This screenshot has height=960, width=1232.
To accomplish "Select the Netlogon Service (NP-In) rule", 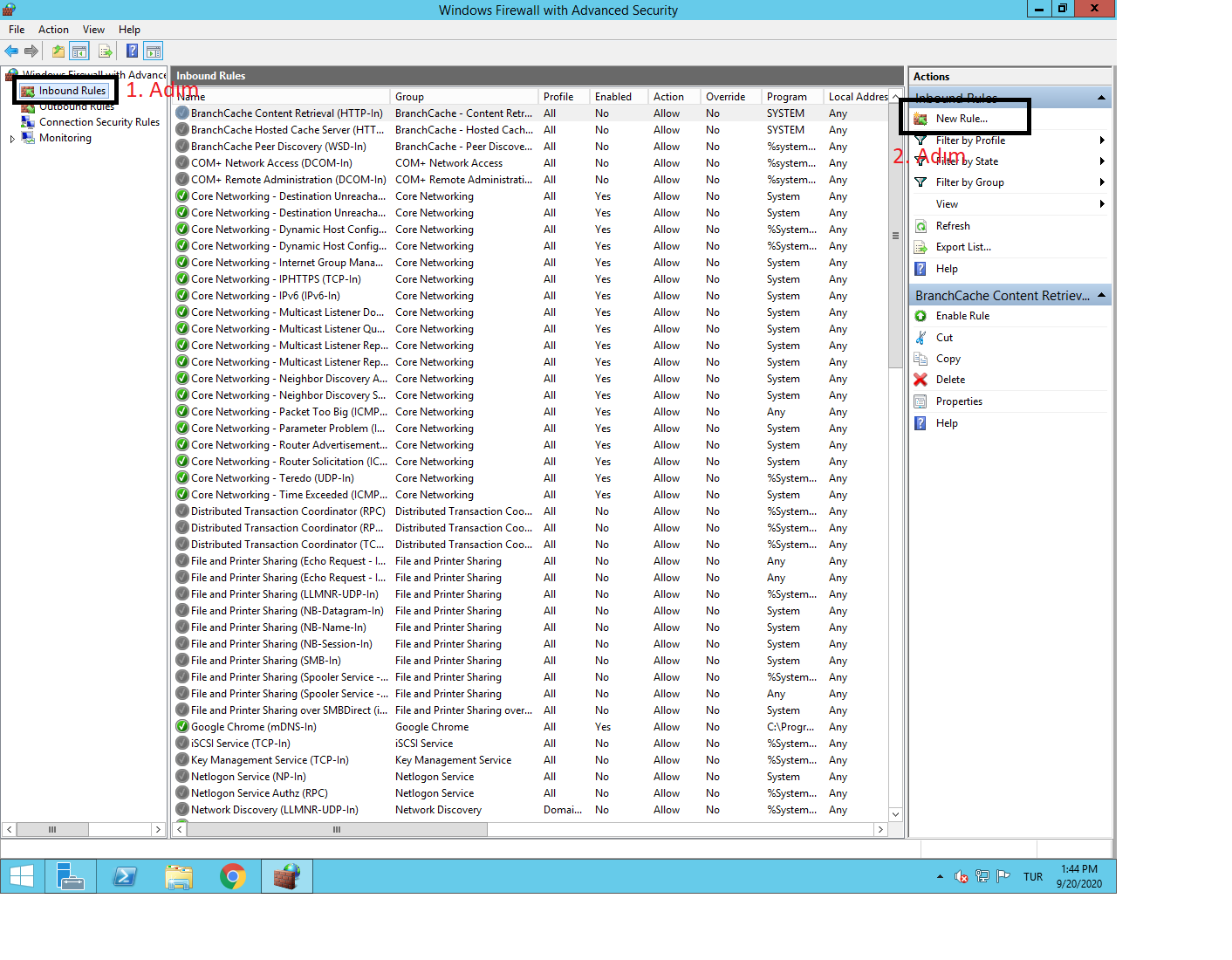I will [x=249, y=777].
